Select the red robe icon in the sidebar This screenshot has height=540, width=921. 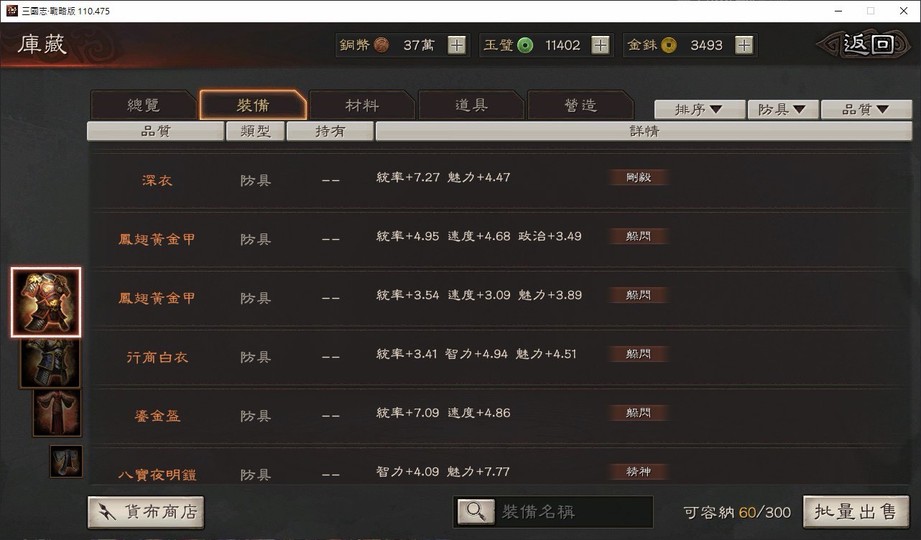57,412
